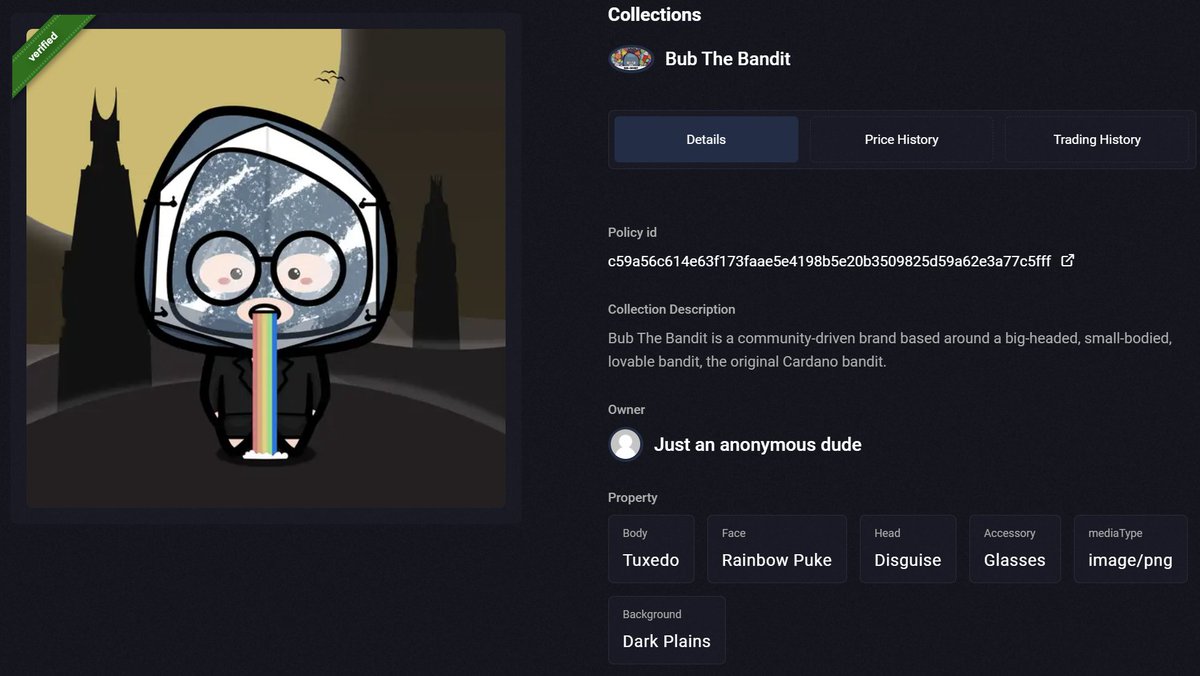Open owner profile Just an anonymous dude

(x=758, y=445)
